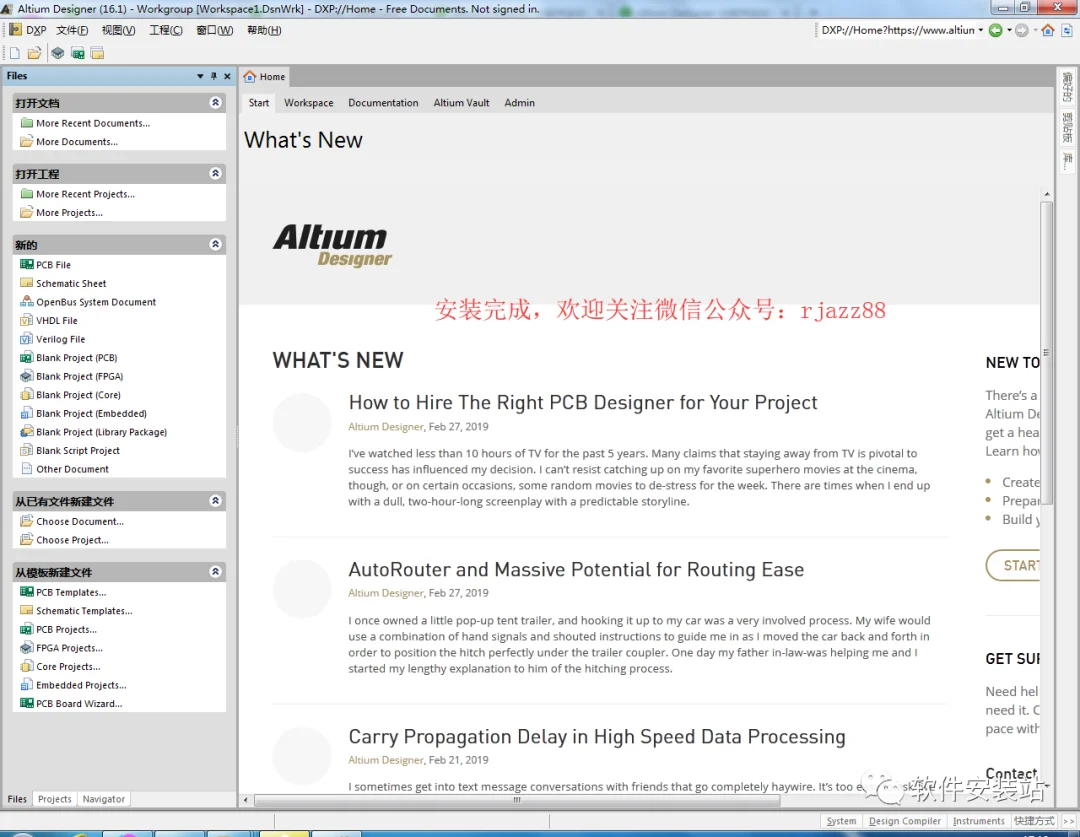Click the horizontal scrollbar of the home page

(517, 800)
